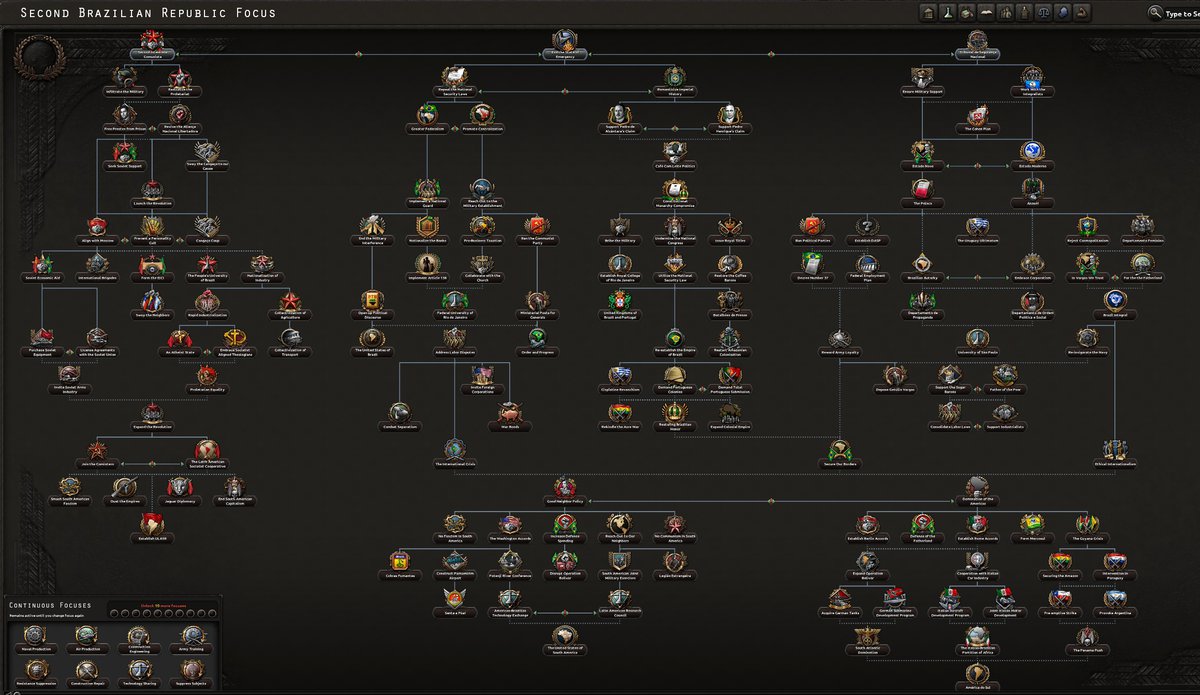Click the balance scales filter icon
1200x695 pixels.
pos(1041,13)
